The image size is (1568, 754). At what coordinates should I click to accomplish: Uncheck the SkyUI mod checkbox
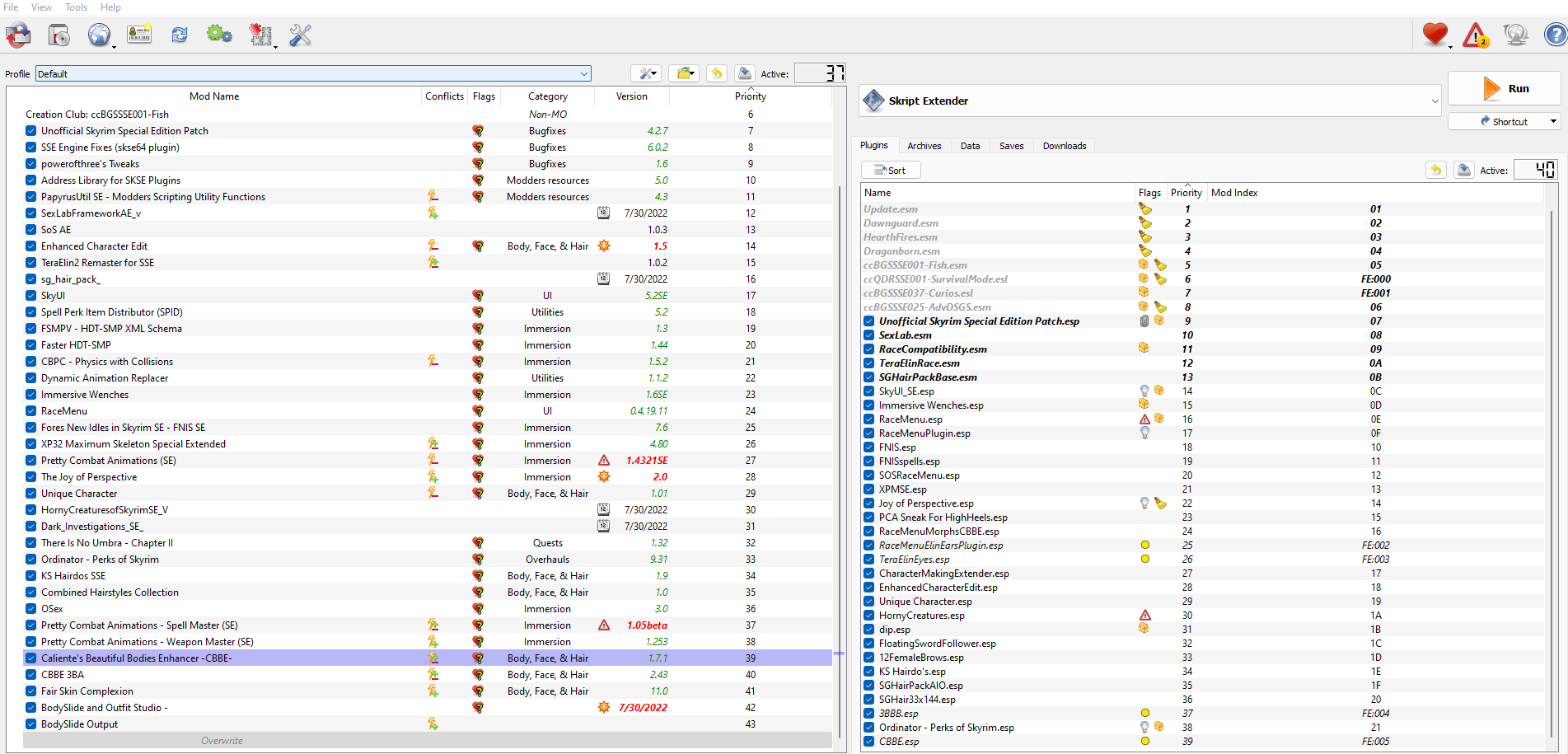point(30,296)
